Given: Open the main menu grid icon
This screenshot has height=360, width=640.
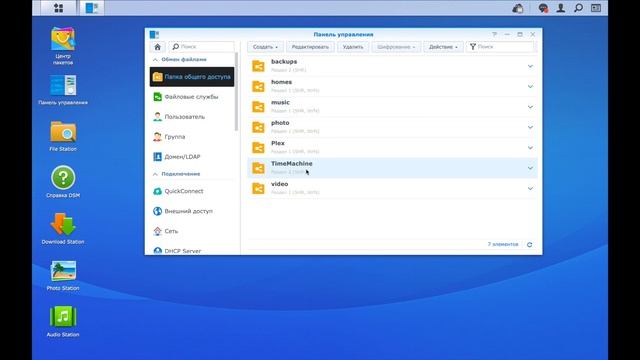Looking at the screenshot, I should [58, 8].
